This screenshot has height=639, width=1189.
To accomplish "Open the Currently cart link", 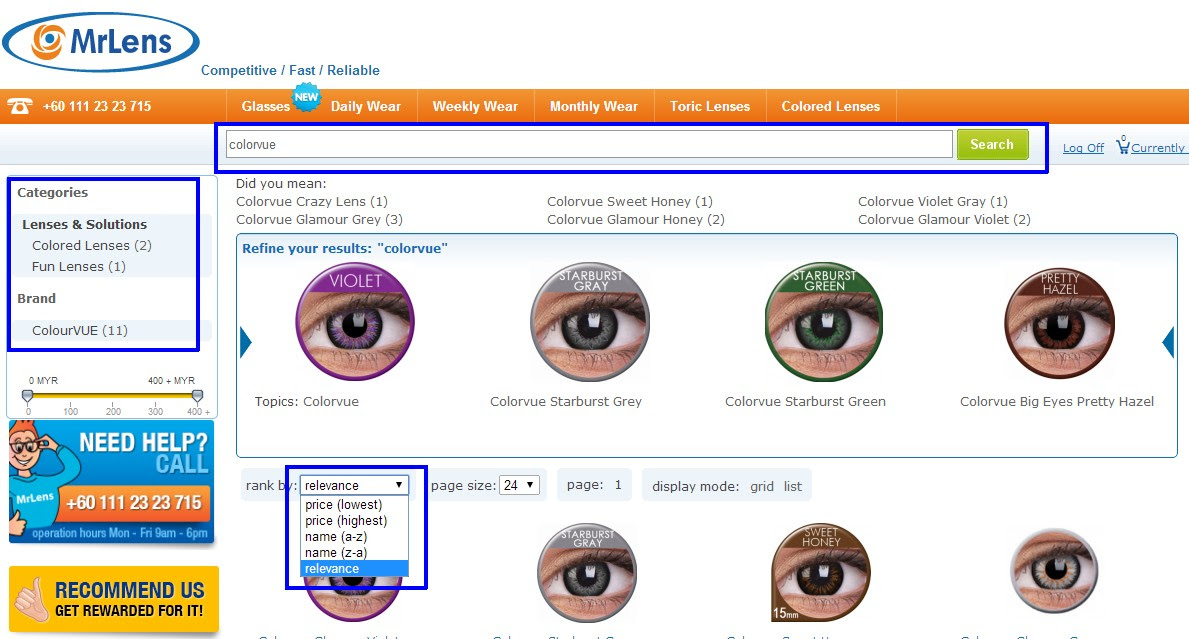I will click(1158, 148).
